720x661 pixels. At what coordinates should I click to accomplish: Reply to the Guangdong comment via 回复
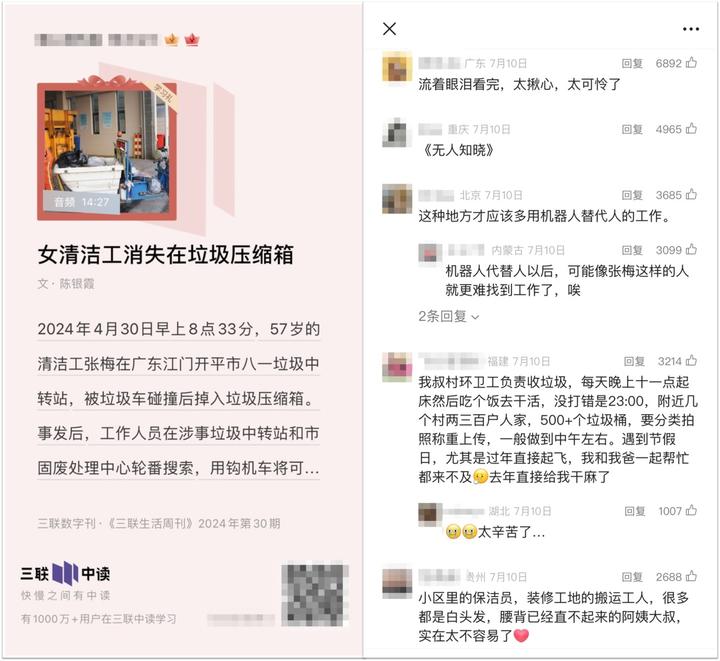click(x=632, y=63)
